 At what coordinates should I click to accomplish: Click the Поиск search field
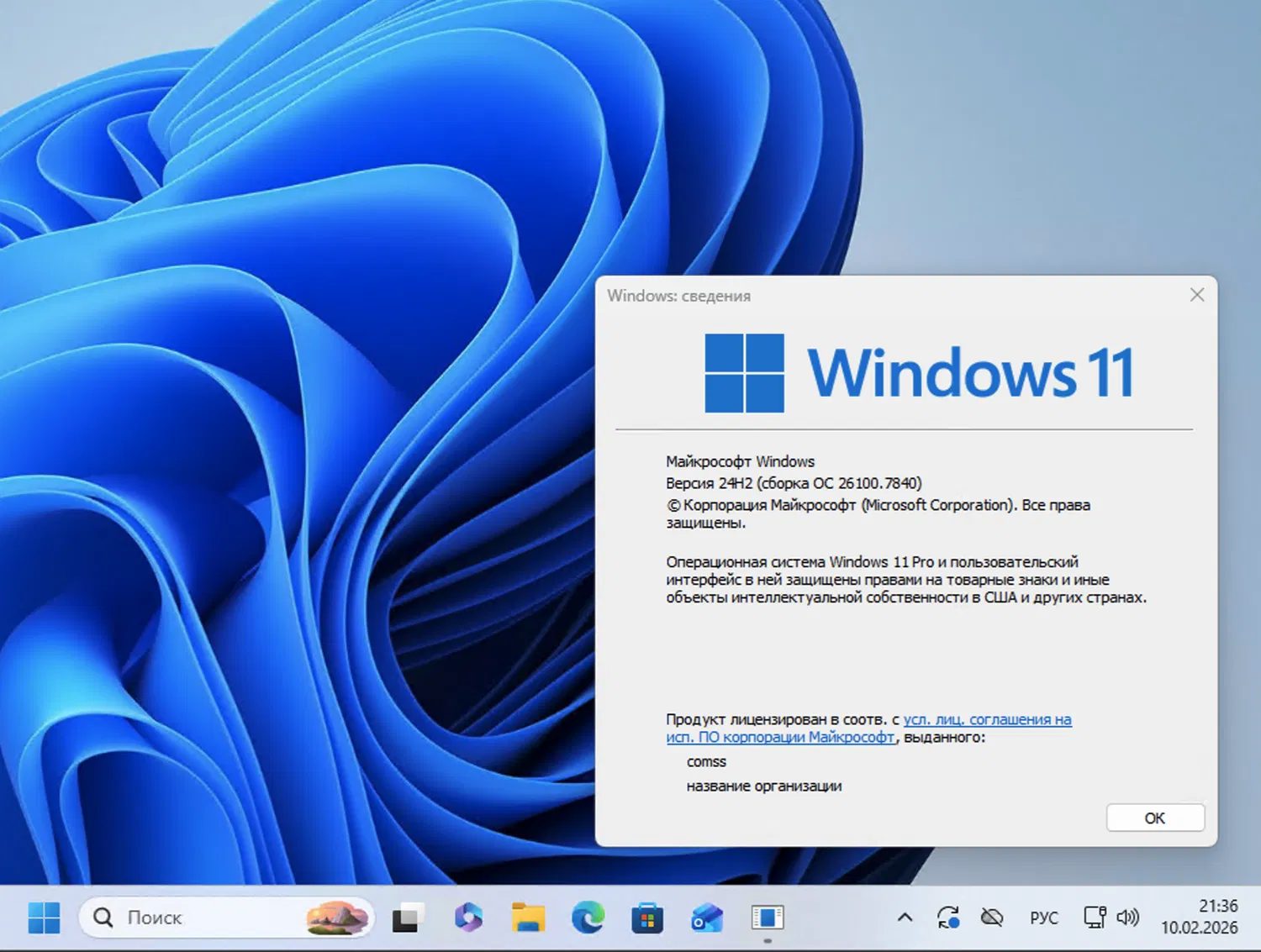pyautogui.click(x=193, y=918)
